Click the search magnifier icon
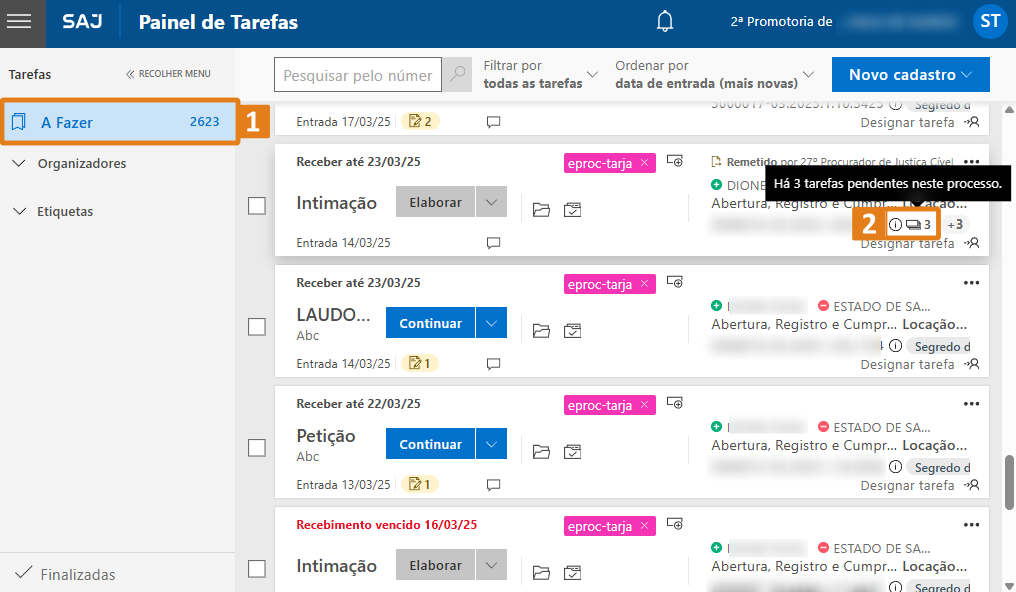Viewport: 1016px width, 592px height. [x=456, y=74]
